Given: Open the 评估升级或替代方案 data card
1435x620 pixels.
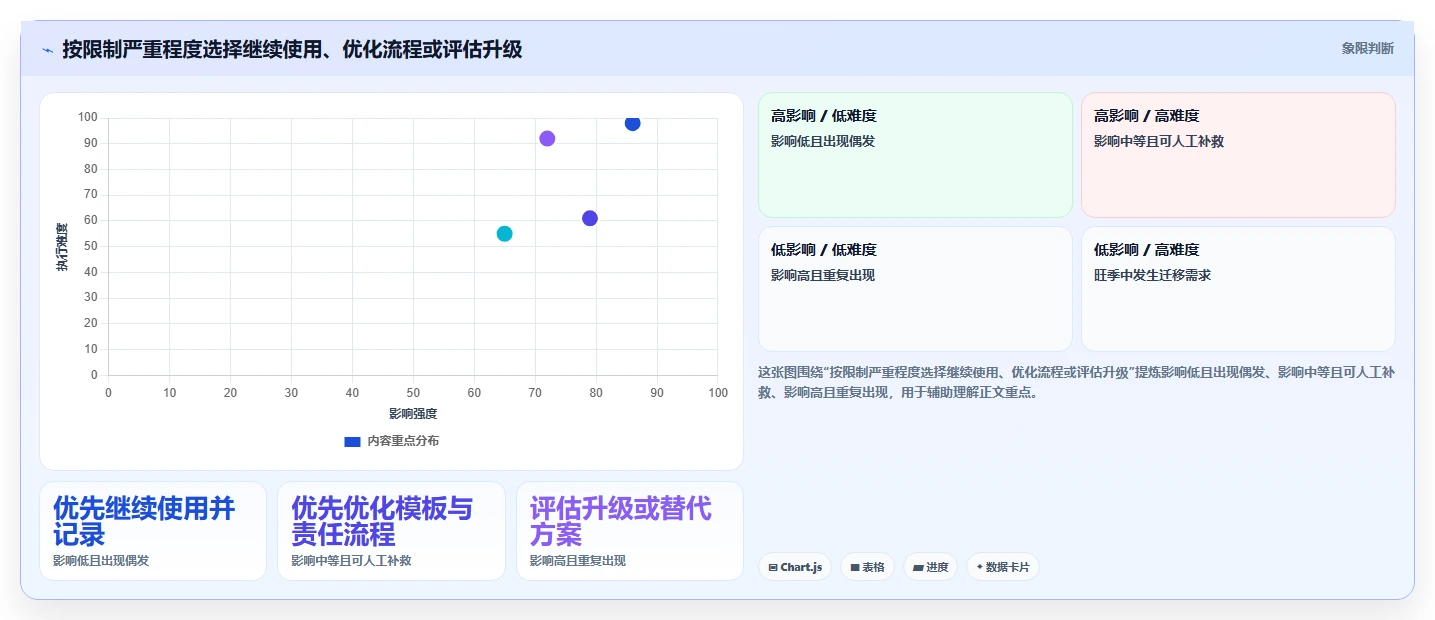Looking at the screenshot, I should pyautogui.click(x=630, y=531).
